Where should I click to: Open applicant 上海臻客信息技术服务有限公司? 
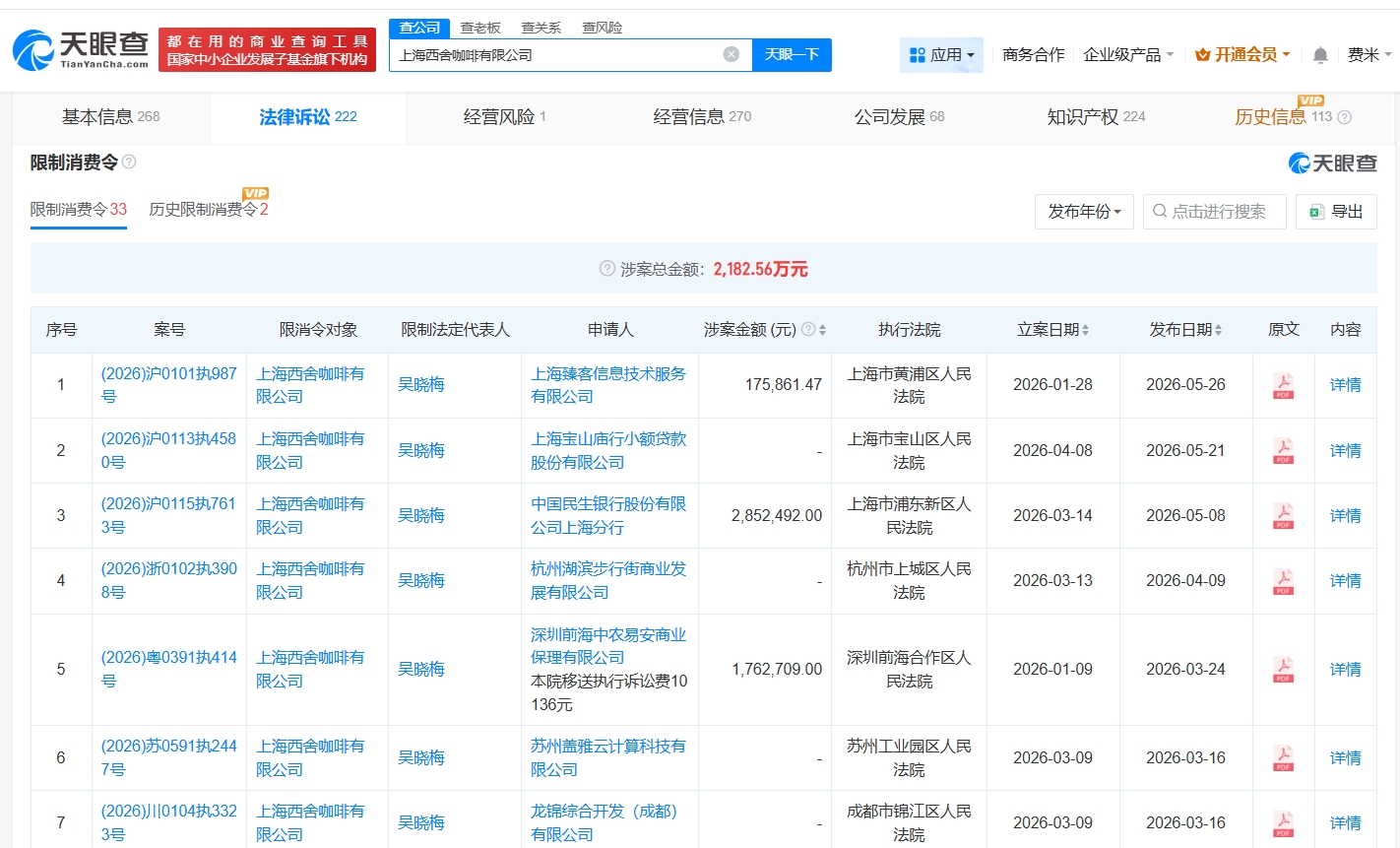click(x=608, y=385)
